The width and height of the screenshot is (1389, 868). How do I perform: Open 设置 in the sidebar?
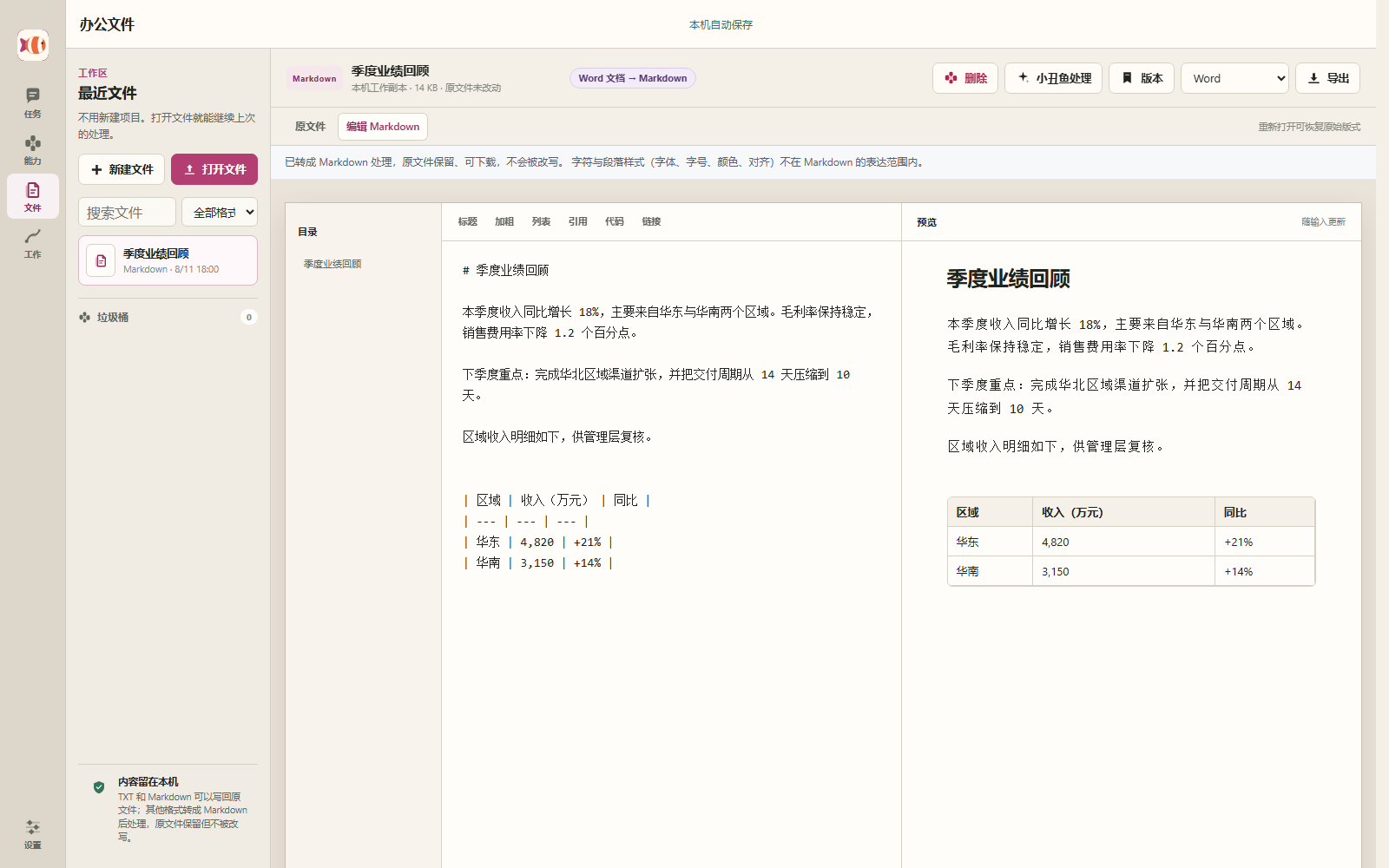pos(33,834)
